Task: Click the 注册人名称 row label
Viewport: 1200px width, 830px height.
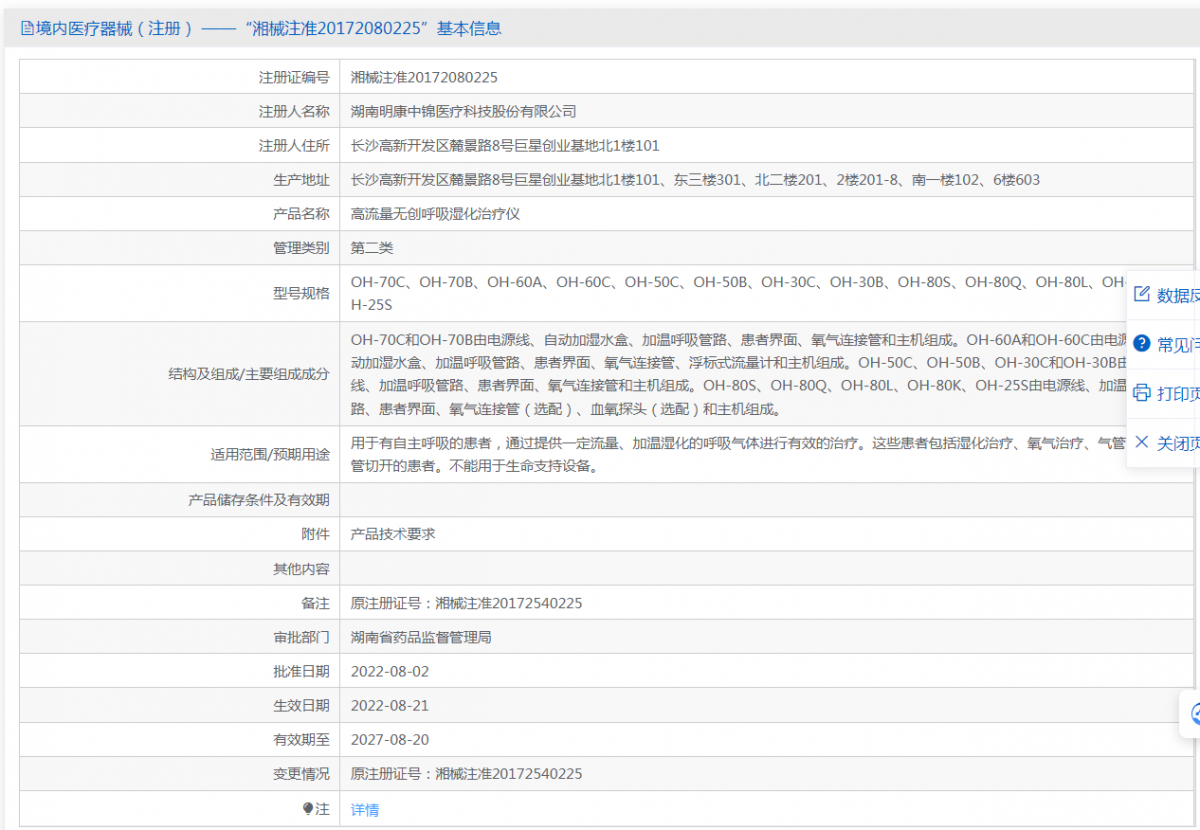Action: click(x=294, y=111)
